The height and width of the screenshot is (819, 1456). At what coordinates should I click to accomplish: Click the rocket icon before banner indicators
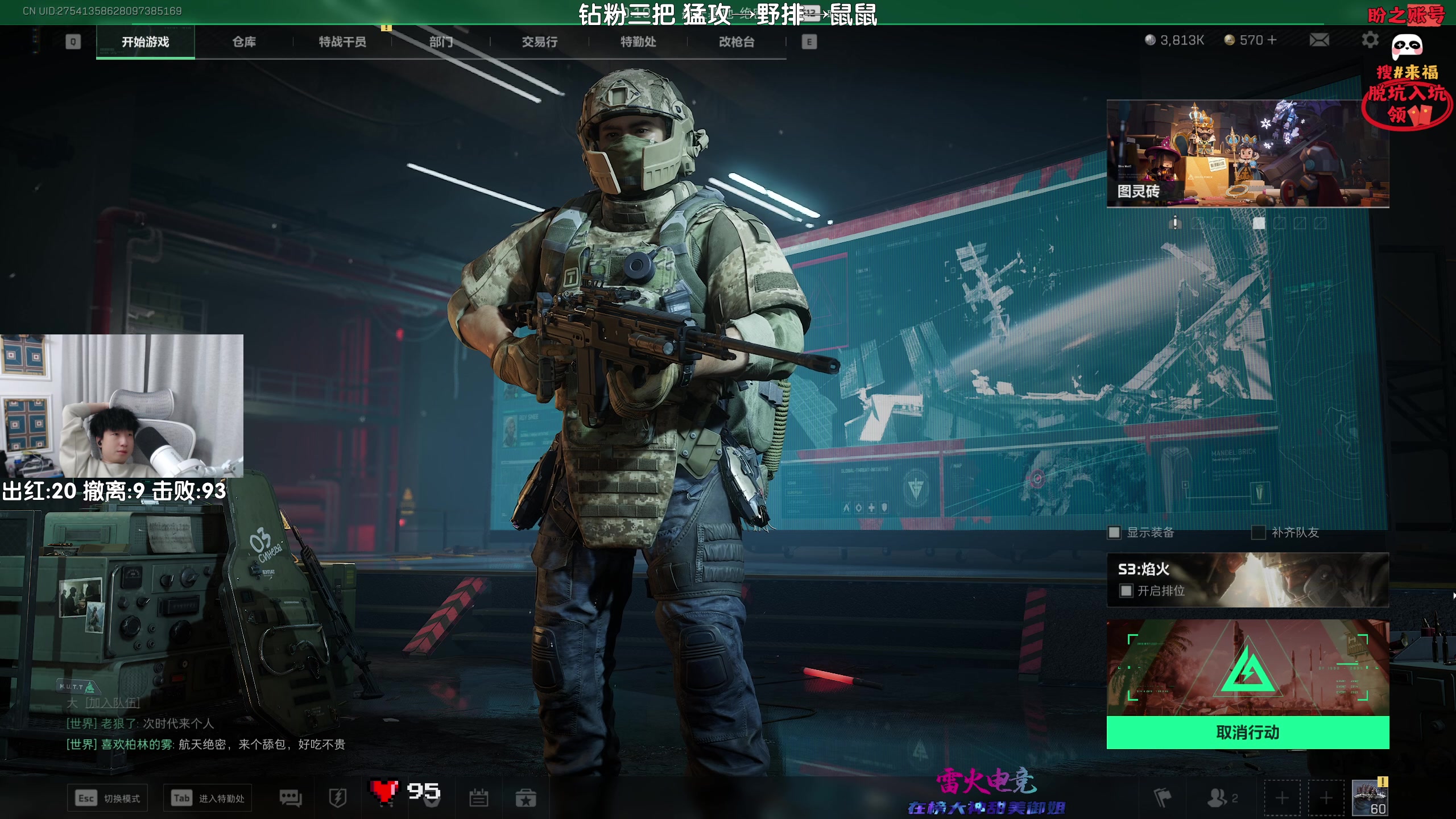tap(1175, 223)
